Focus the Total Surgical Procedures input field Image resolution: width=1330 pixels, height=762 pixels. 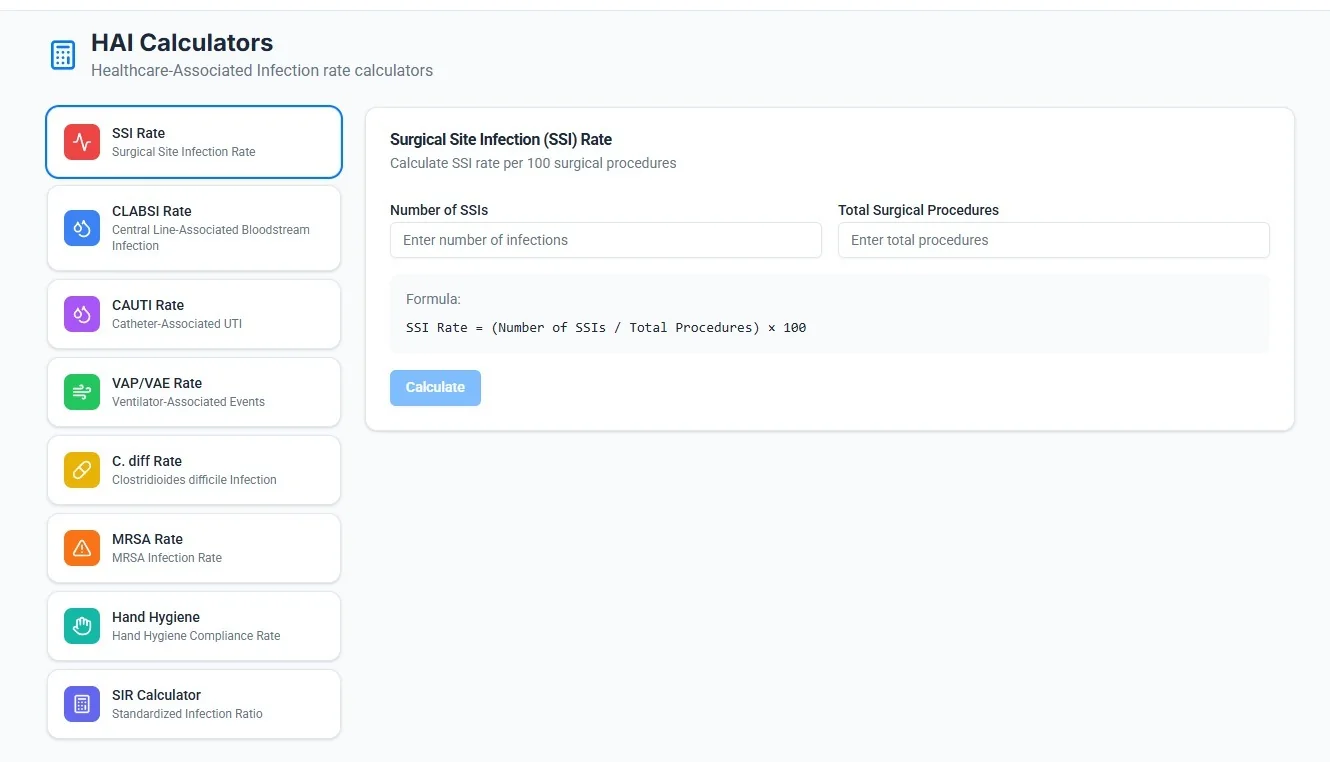[x=1054, y=240]
